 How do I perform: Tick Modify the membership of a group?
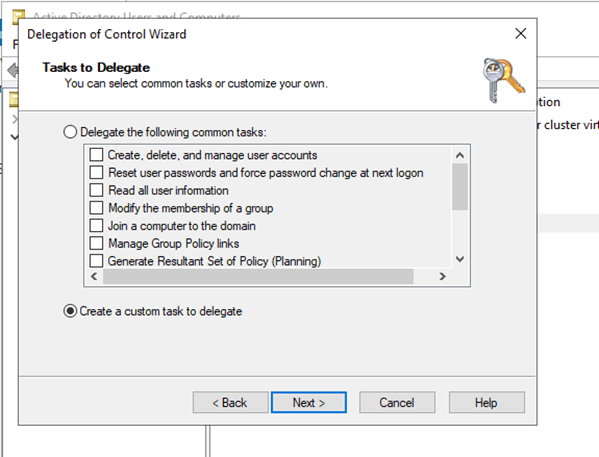(96, 208)
